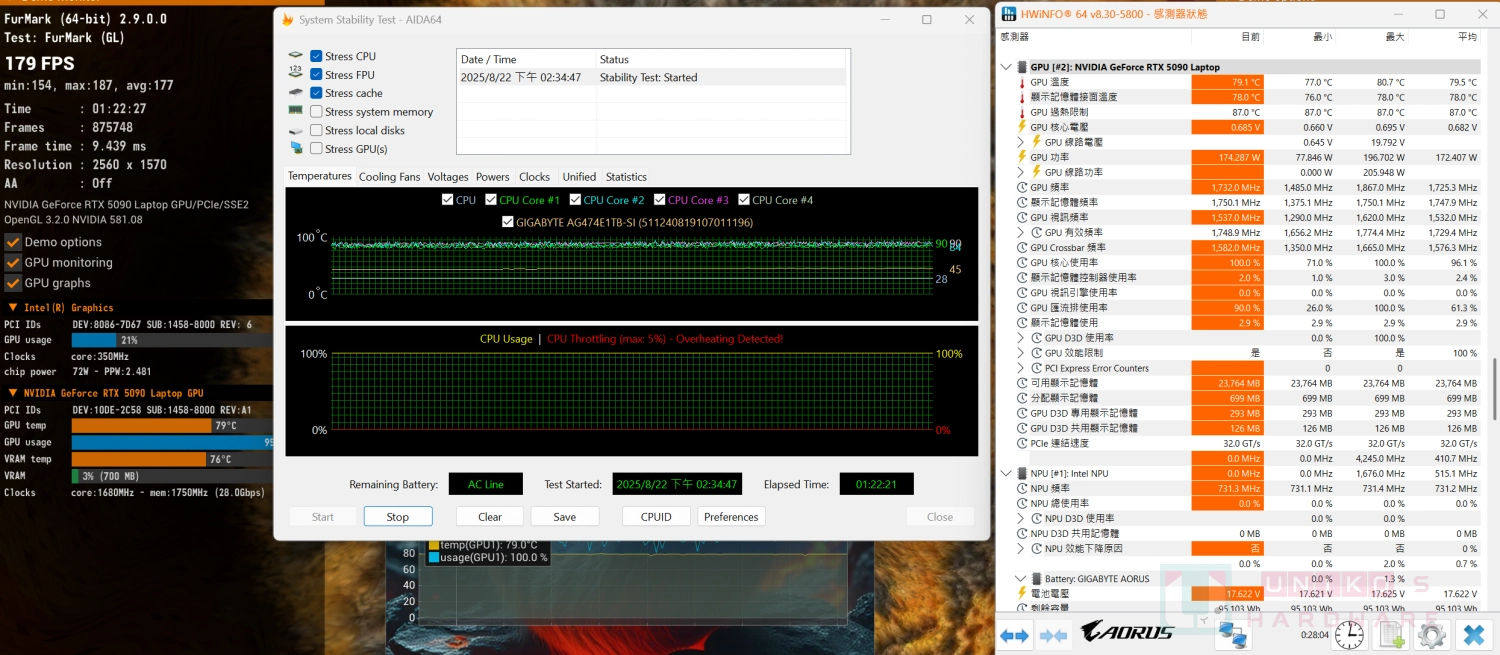The image size is (1500, 655).
Task: Click the VRAM temp 76°C bar in FurMark
Action: (171, 459)
